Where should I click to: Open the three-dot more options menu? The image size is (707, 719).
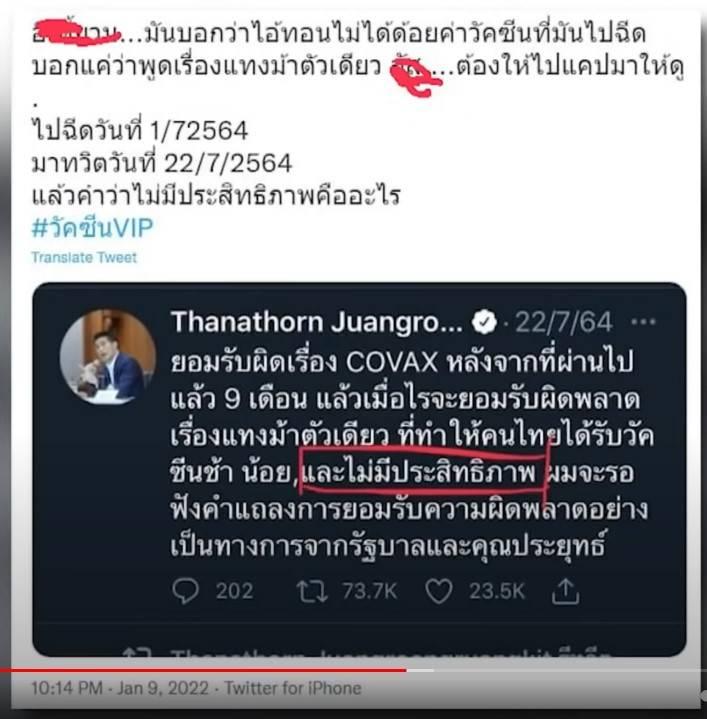pos(643,322)
